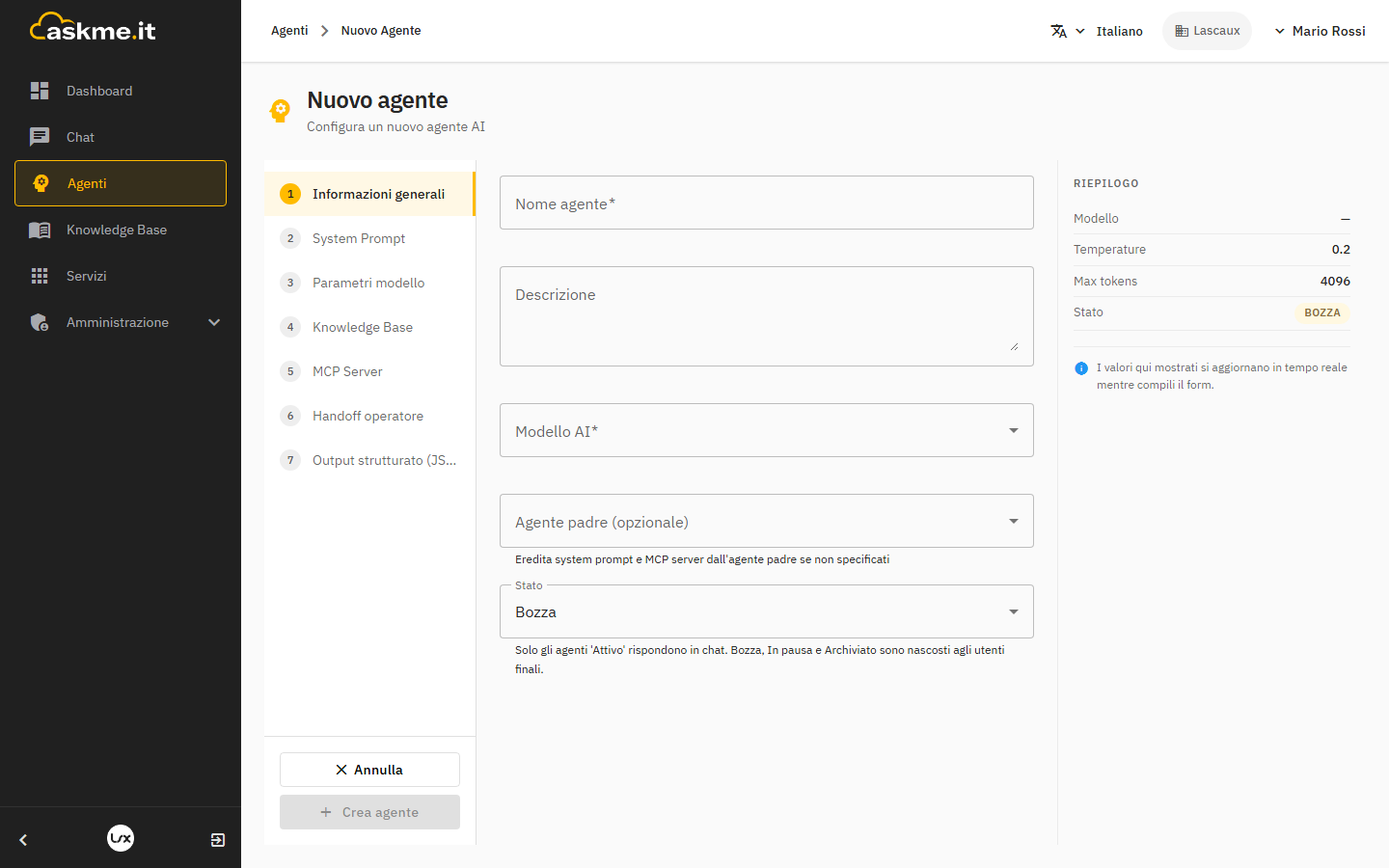
Task: Select Agenti in the sidebar
Action: pyautogui.click(x=121, y=183)
